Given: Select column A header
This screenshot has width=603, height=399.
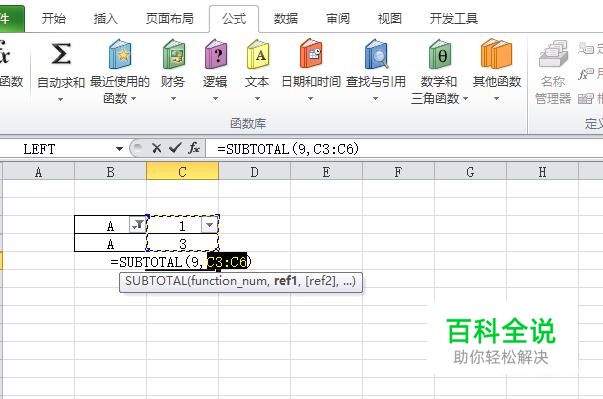Looking at the screenshot, I should (x=38, y=172).
